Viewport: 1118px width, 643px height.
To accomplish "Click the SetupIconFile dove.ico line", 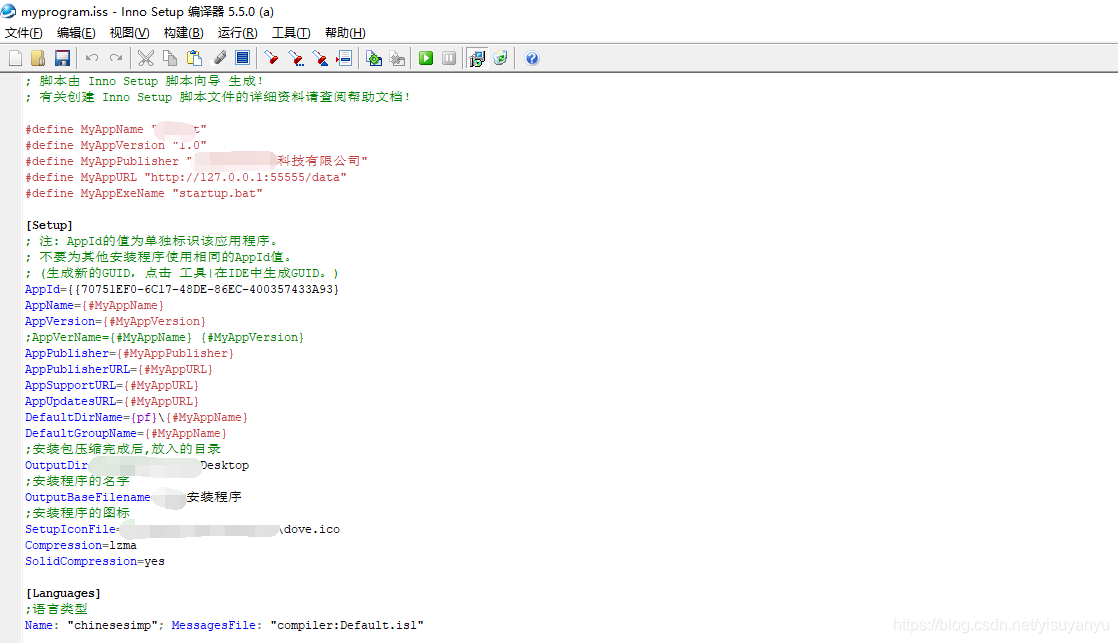I will [x=183, y=530].
